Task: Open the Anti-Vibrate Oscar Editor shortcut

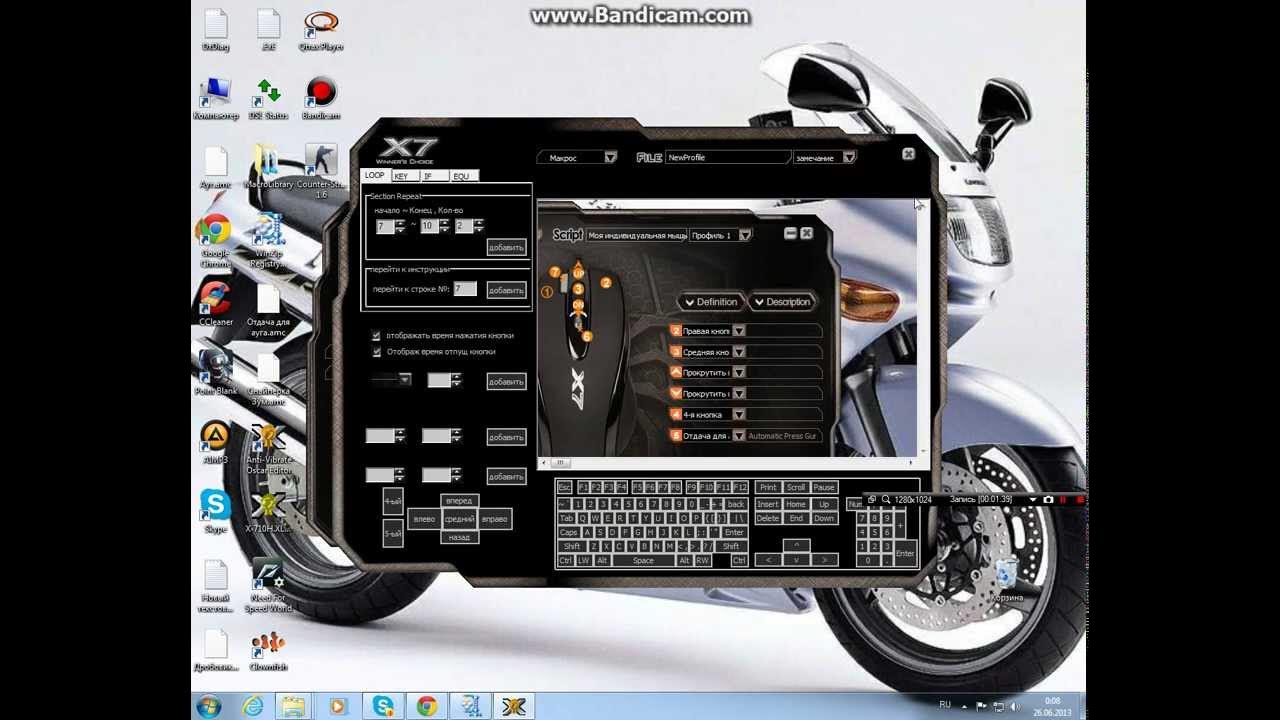Action: point(268,447)
